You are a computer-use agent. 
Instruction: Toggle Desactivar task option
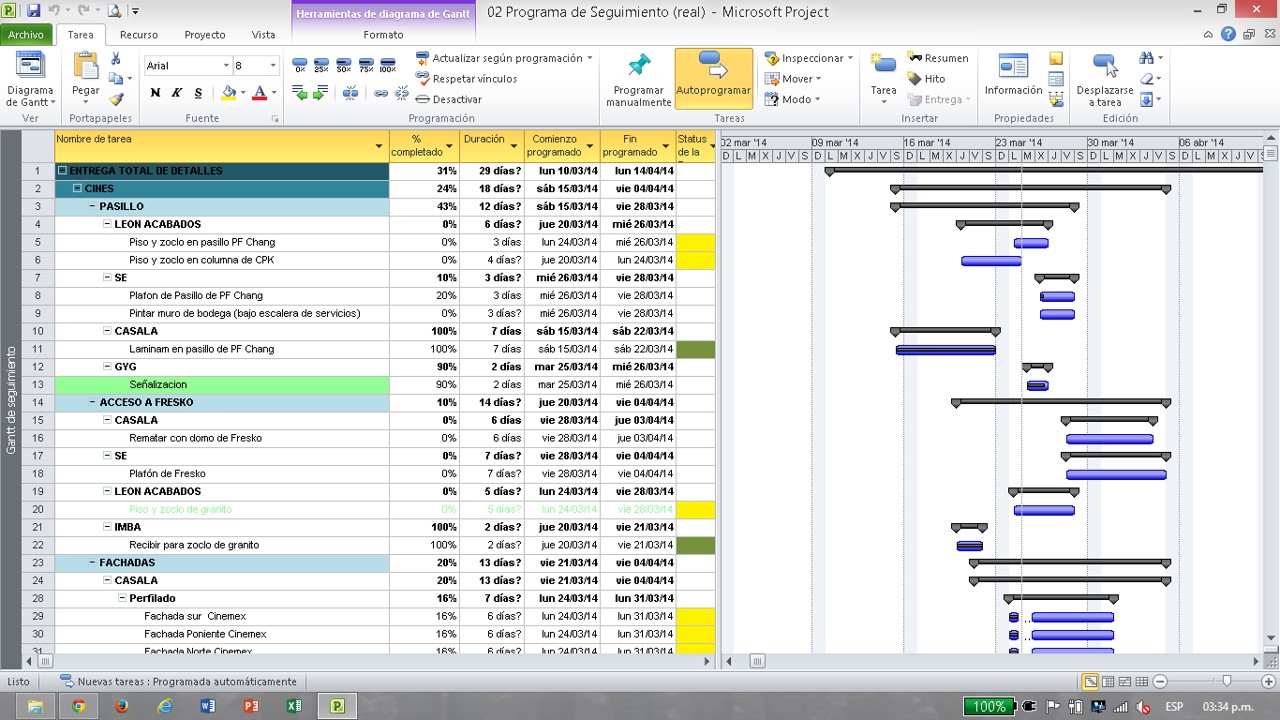[x=448, y=100]
